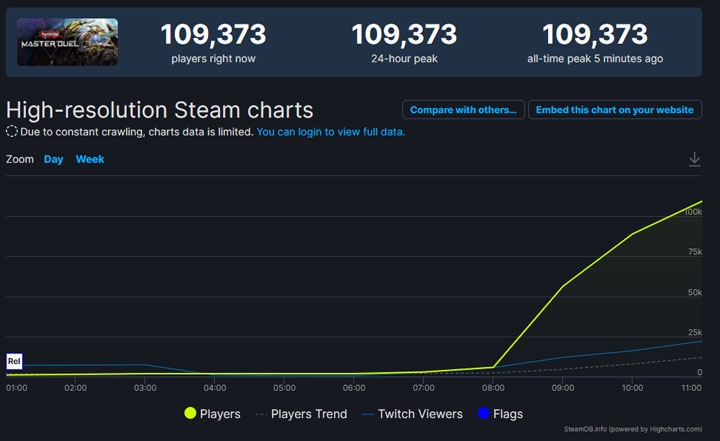Image resolution: width=720 pixels, height=441 pixels.
Task: Click the 08:00 time axis label
Action: pos(493,387)
